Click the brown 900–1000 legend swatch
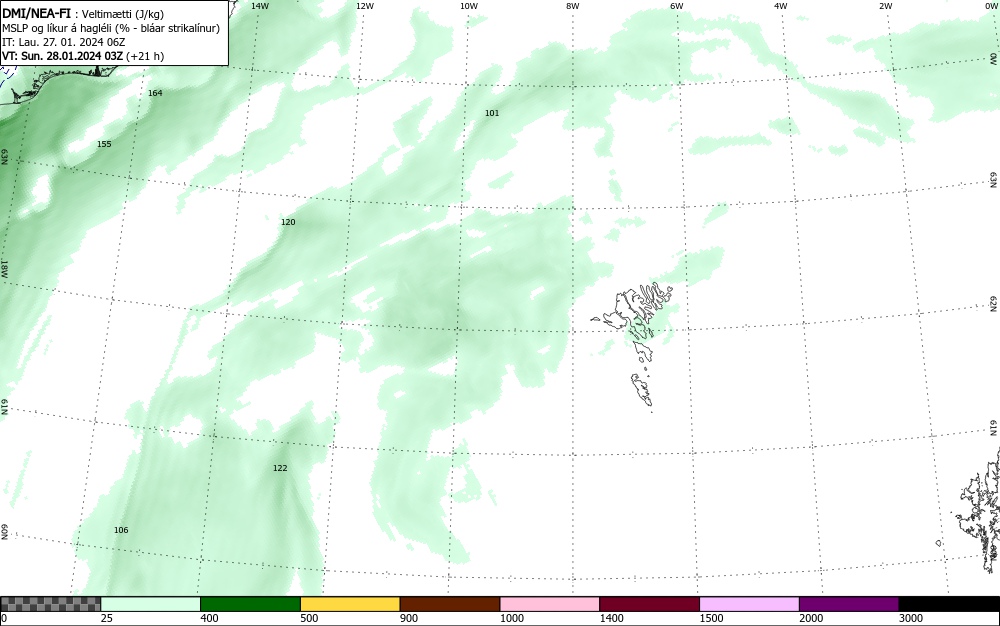 click(x=450, y=604)
